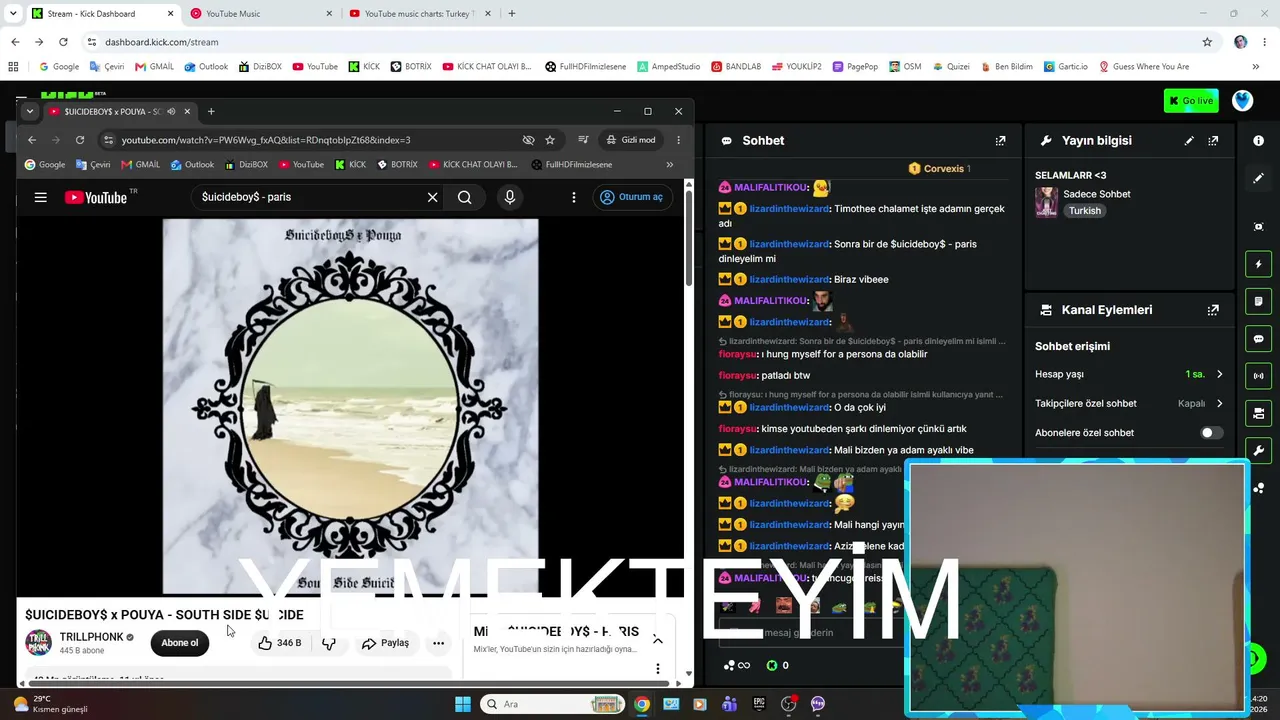Select the lightning bolt icon in Kick's sidebar
Screen dimensions: 1280x720
pos(1258,264)
